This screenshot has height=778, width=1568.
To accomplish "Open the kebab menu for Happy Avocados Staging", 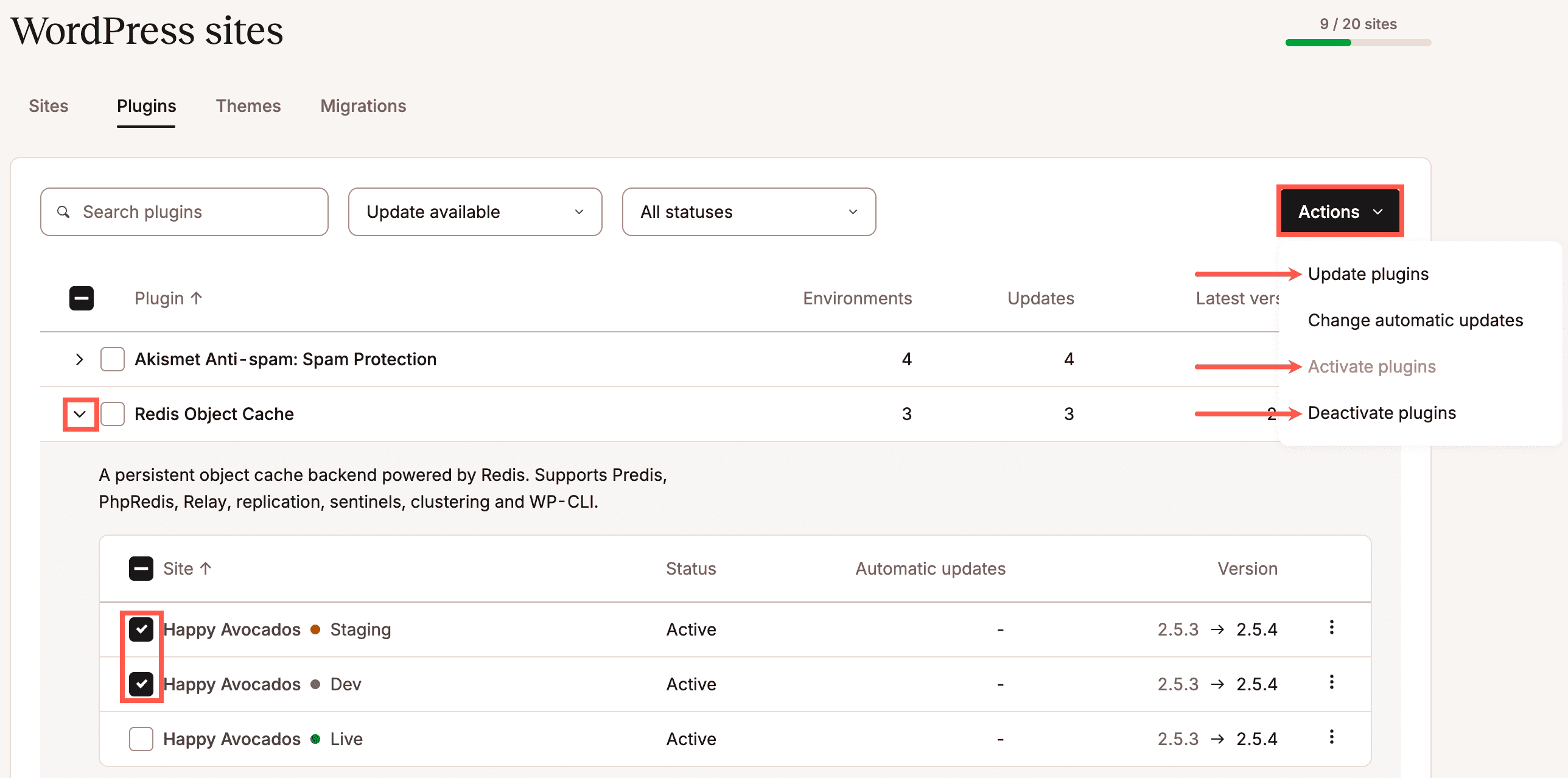I will [1331, 629].
